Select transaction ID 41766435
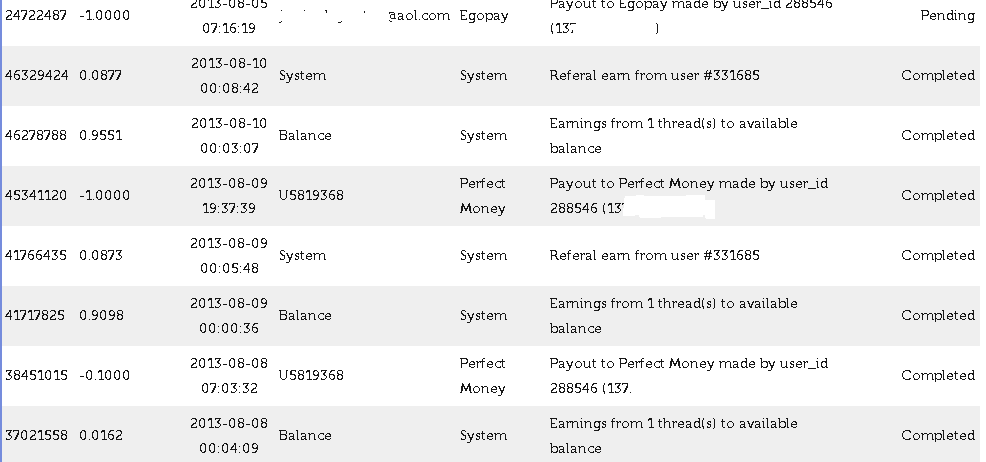Viewport: 986px width, 462px height. coord(36,256)
